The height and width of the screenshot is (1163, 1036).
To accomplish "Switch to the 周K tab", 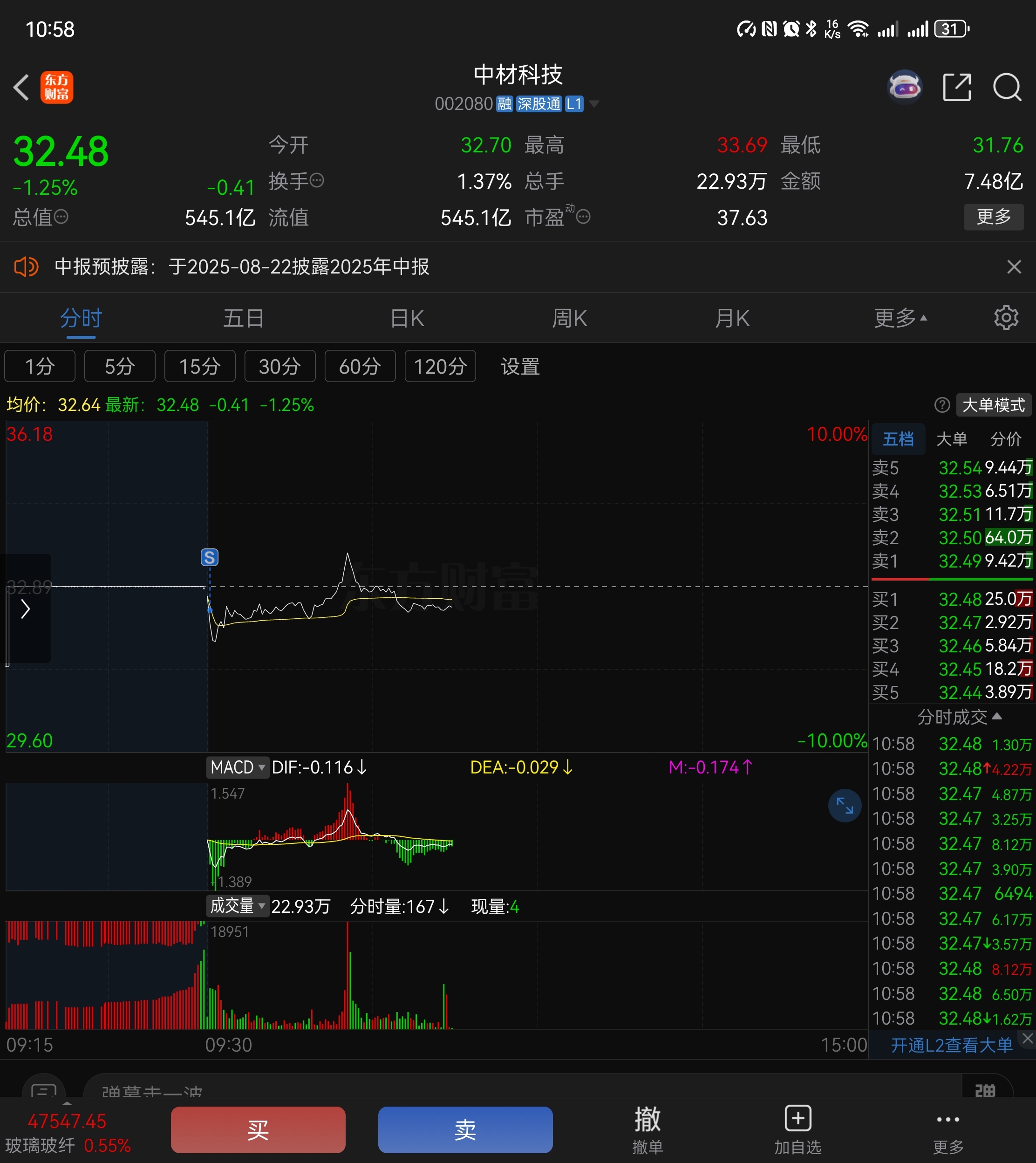I will pos(569,318).
